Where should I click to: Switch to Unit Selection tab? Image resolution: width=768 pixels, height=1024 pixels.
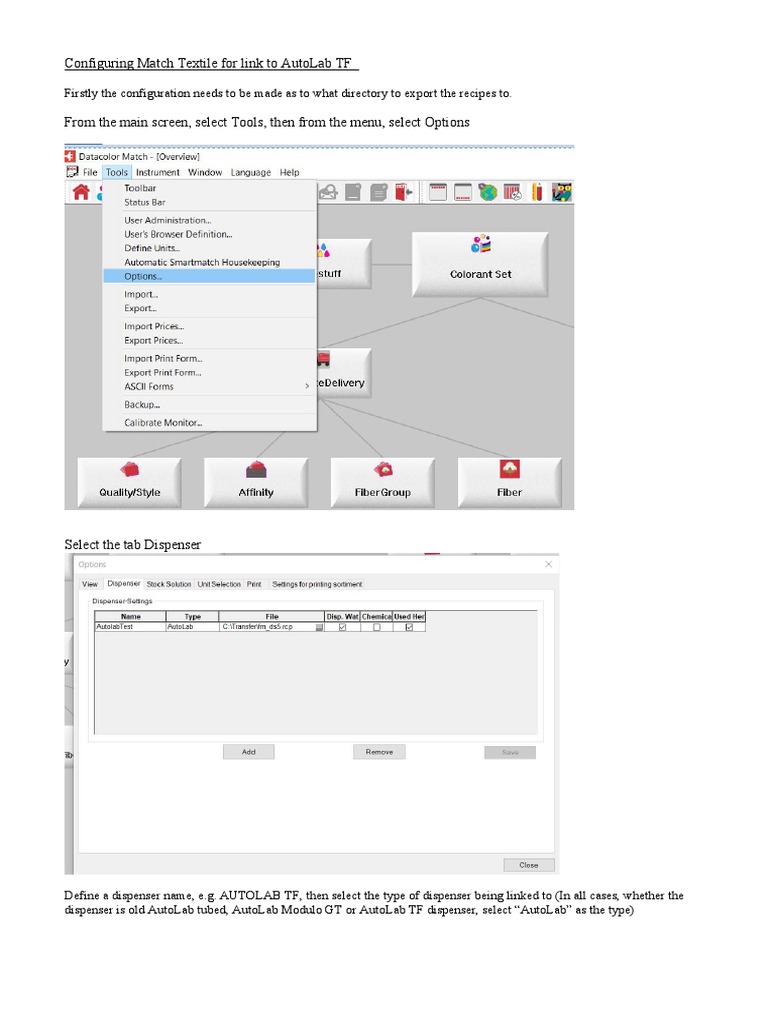point(219,584)
